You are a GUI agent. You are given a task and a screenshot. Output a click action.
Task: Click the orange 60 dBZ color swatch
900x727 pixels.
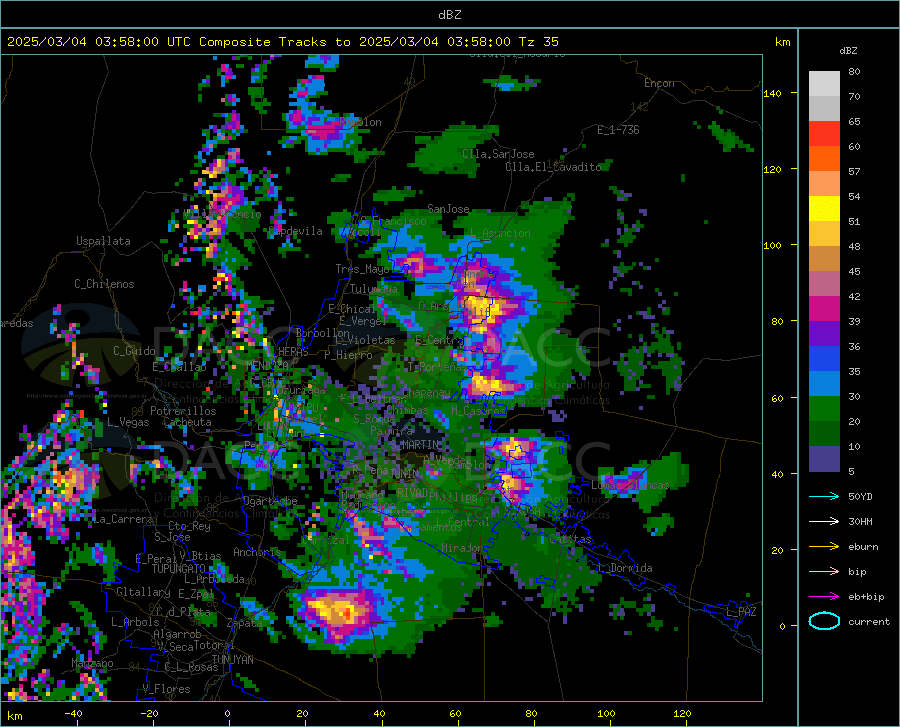(824, 158)
